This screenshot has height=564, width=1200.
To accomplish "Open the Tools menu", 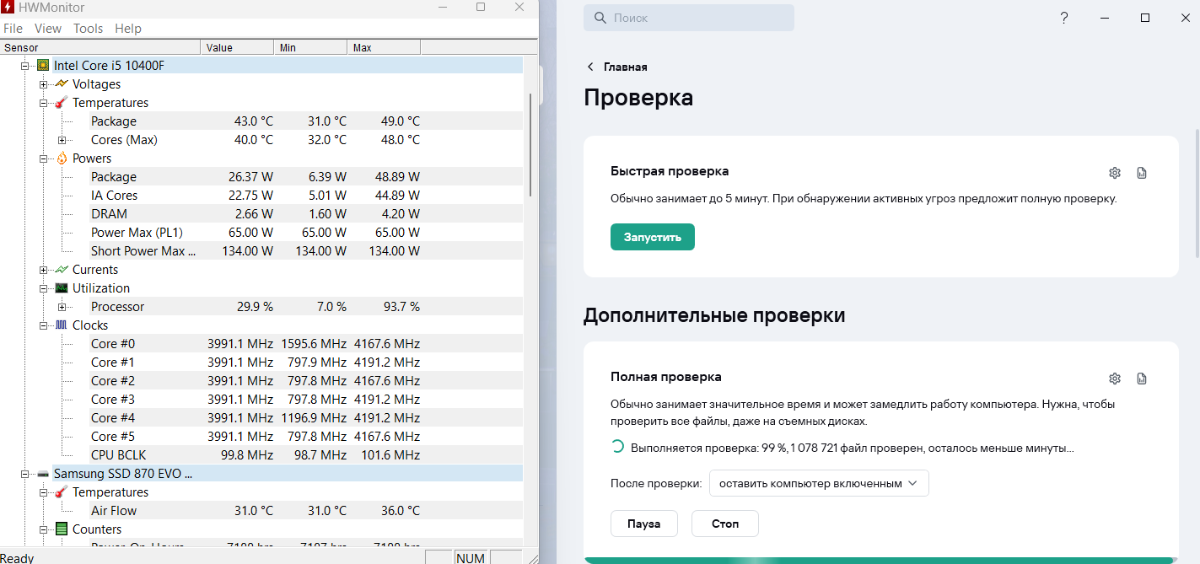I will pyautogui.click(x=88, y=29).
